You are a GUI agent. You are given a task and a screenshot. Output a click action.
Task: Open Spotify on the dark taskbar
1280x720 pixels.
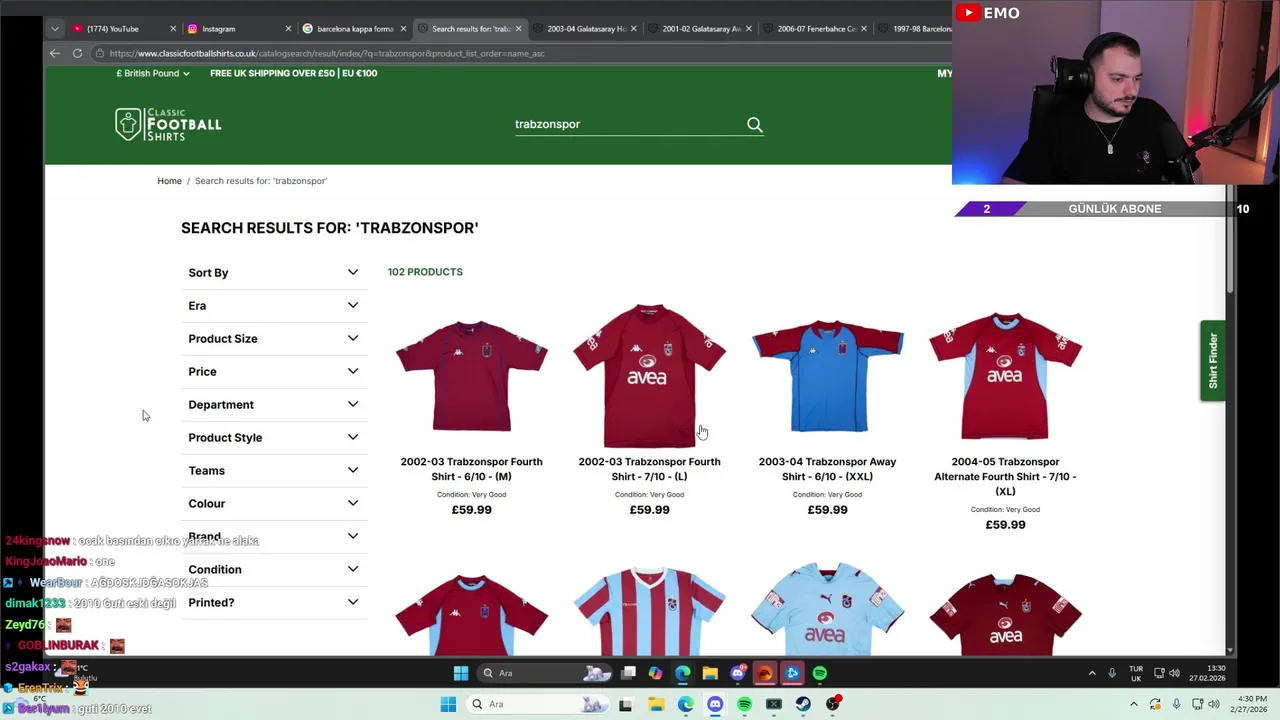click(x=820, y=673)
